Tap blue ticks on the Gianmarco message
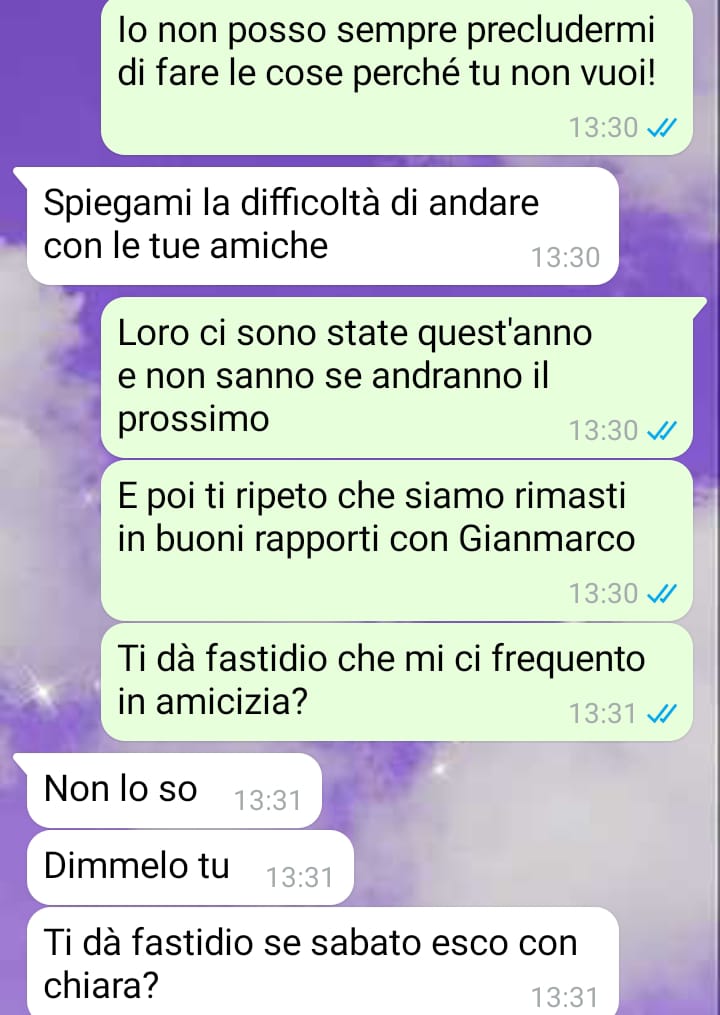Viewport: 720px width, 1015px height. 662,593
